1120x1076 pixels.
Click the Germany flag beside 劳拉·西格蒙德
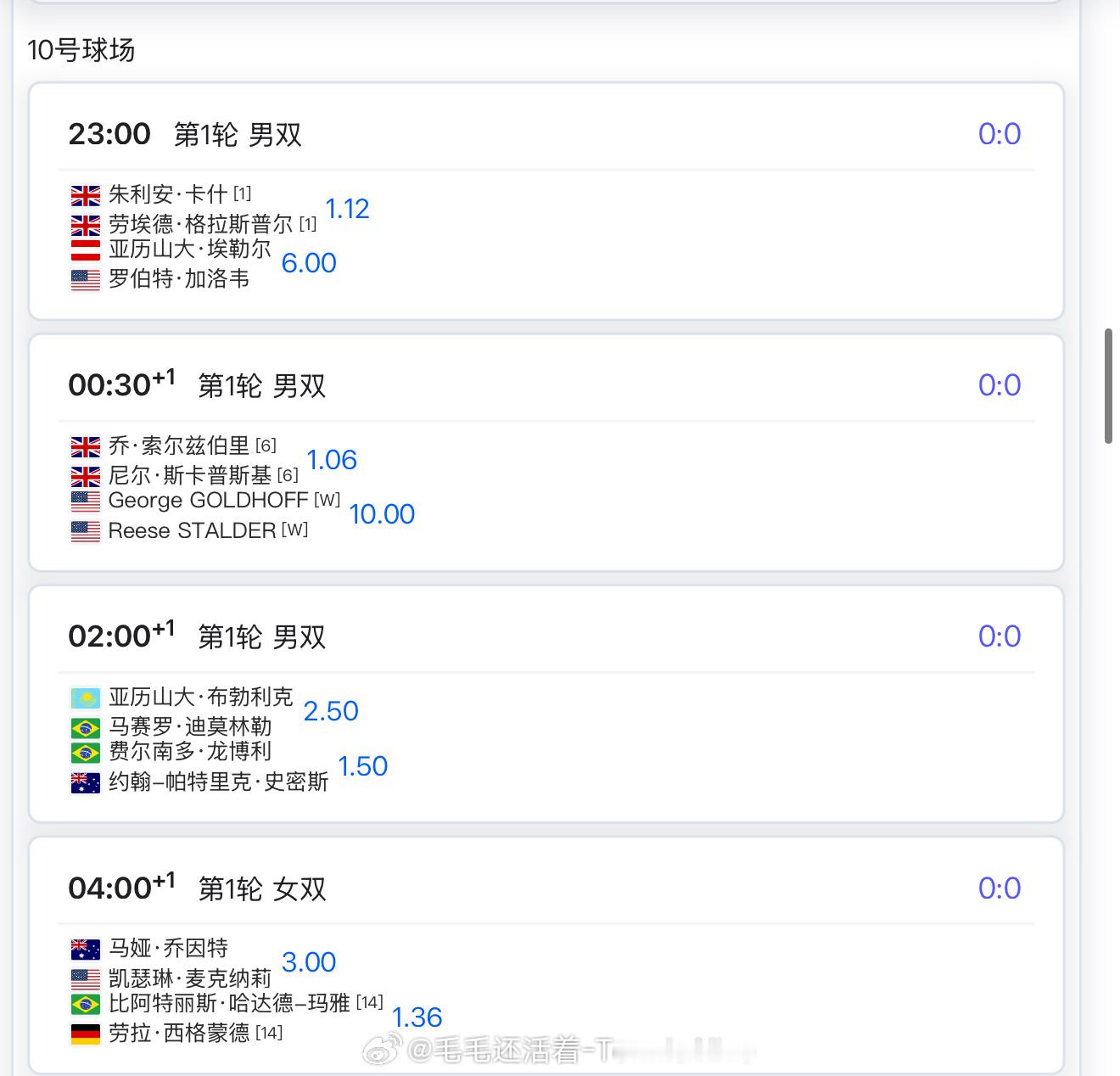tap(86, 1034)
